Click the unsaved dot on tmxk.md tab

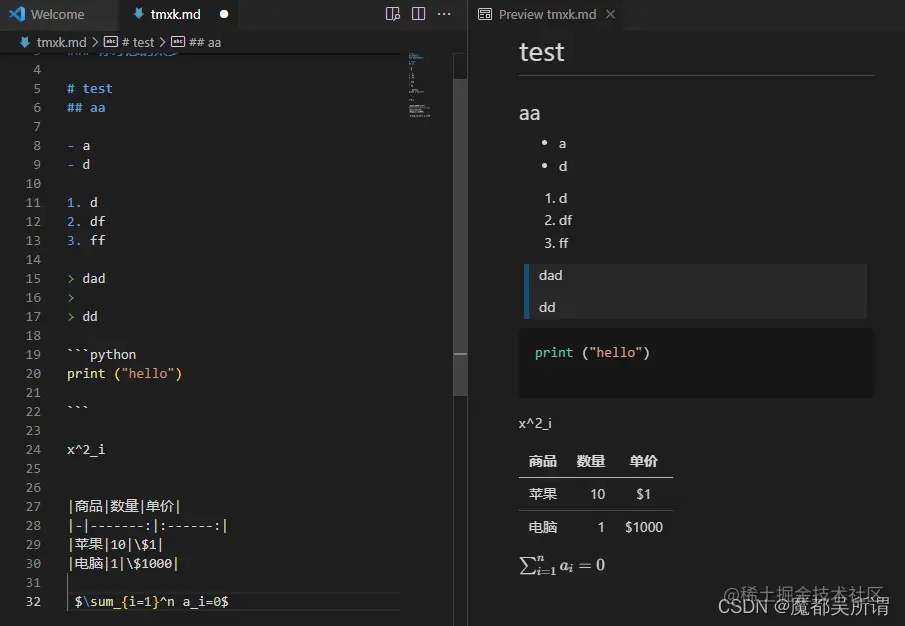coord(224,14)
